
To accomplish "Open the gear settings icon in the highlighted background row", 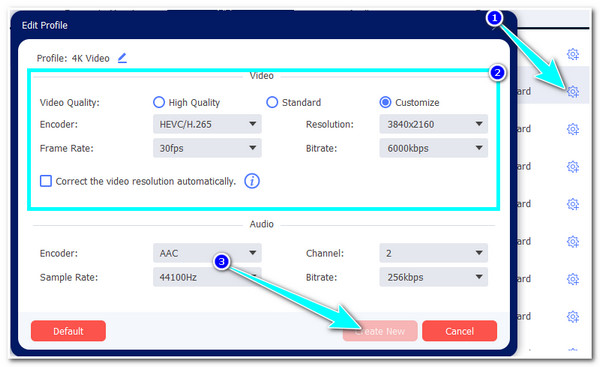I will tap(573, 91).
